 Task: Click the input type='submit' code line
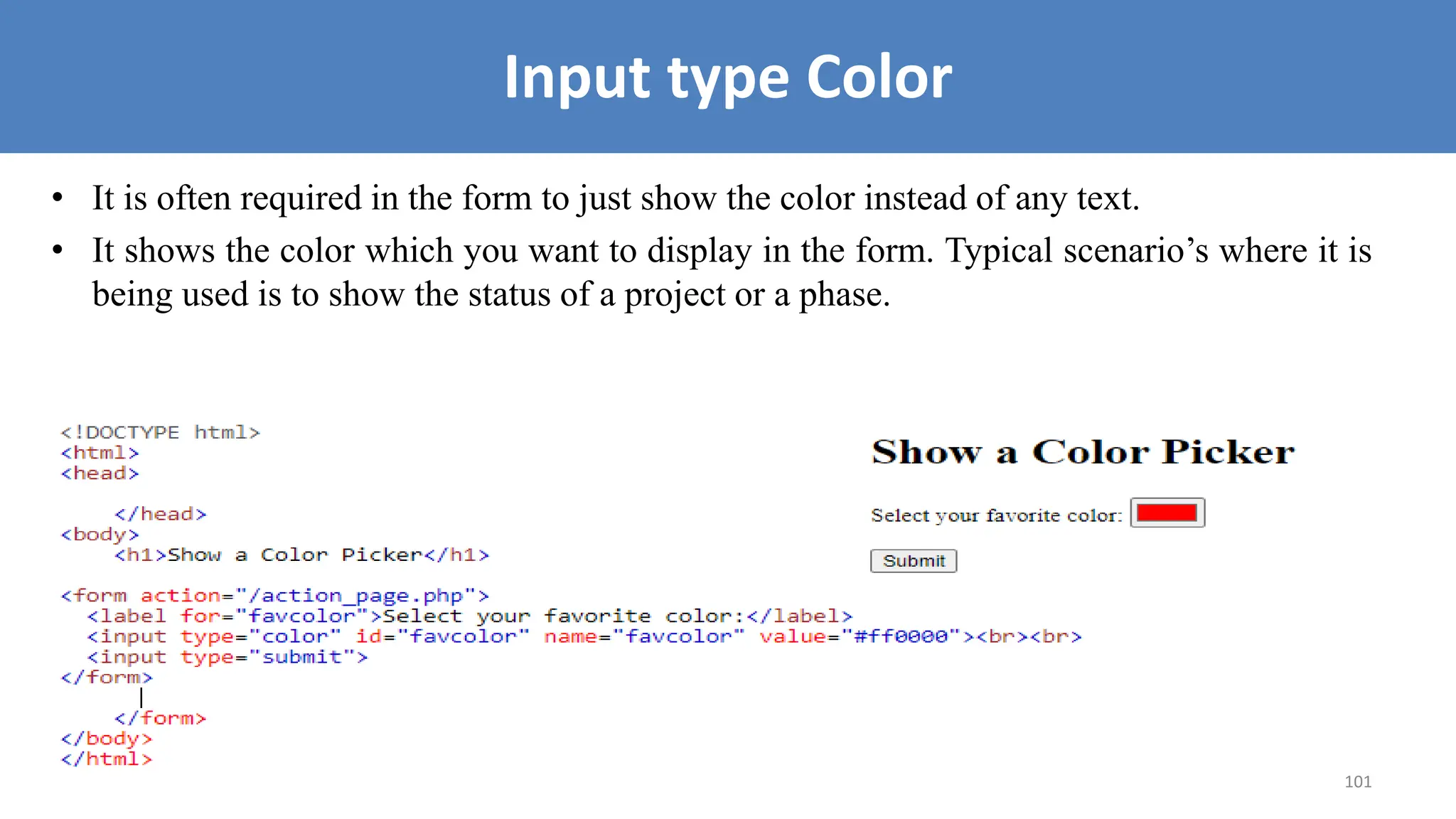point(227,657)
